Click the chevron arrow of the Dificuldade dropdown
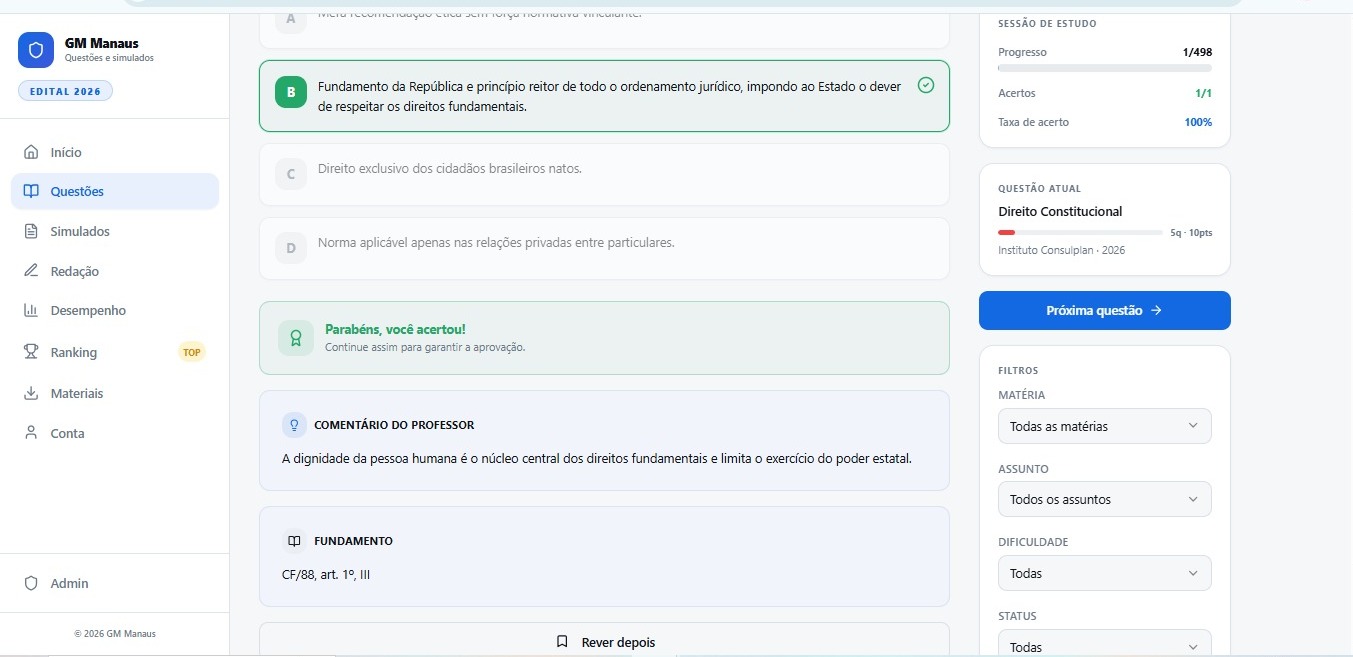 (1192, 573)
